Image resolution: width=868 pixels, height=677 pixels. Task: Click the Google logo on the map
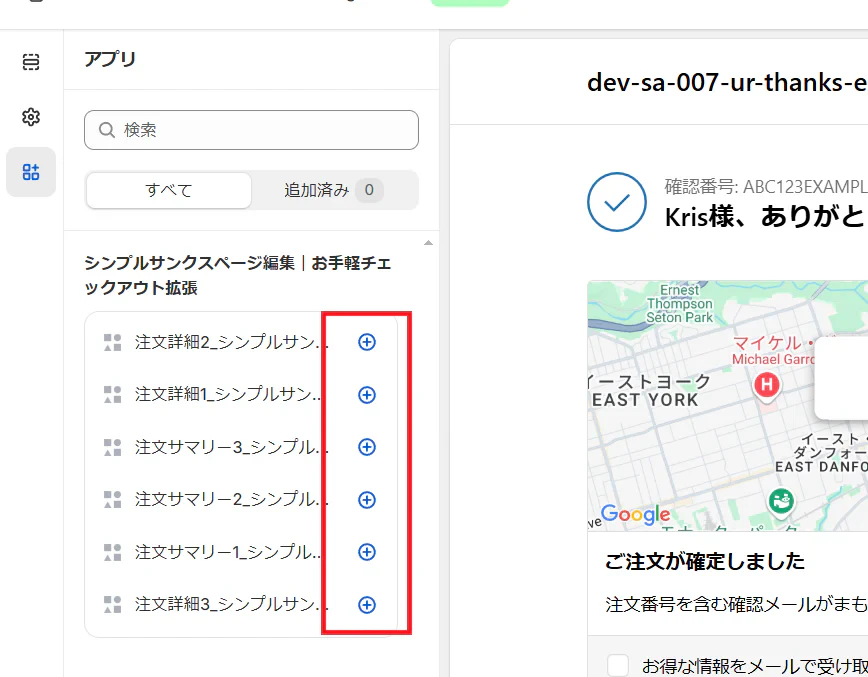click(x=636, y=514)
